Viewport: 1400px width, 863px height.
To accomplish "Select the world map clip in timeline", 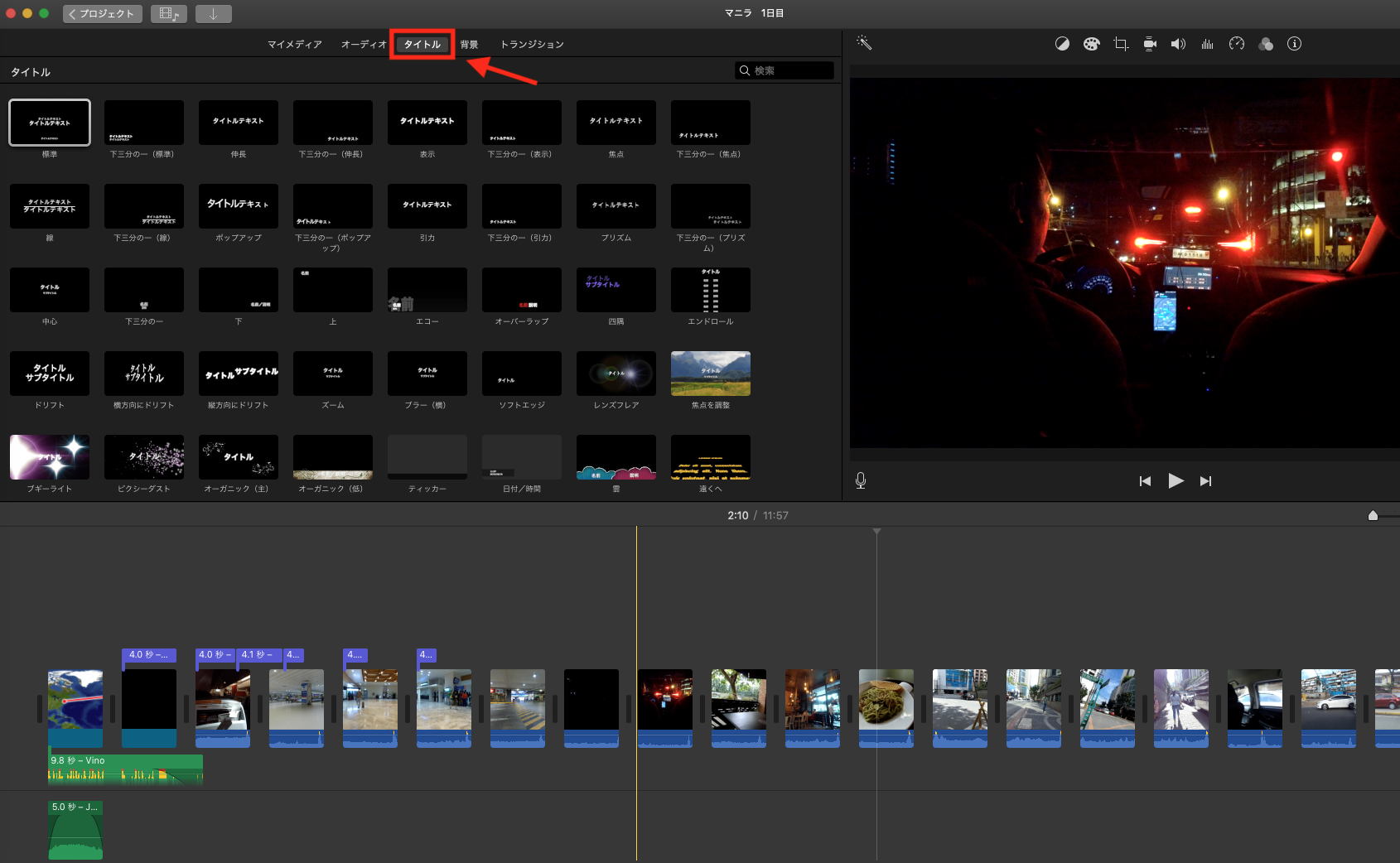I will (75, 708).
